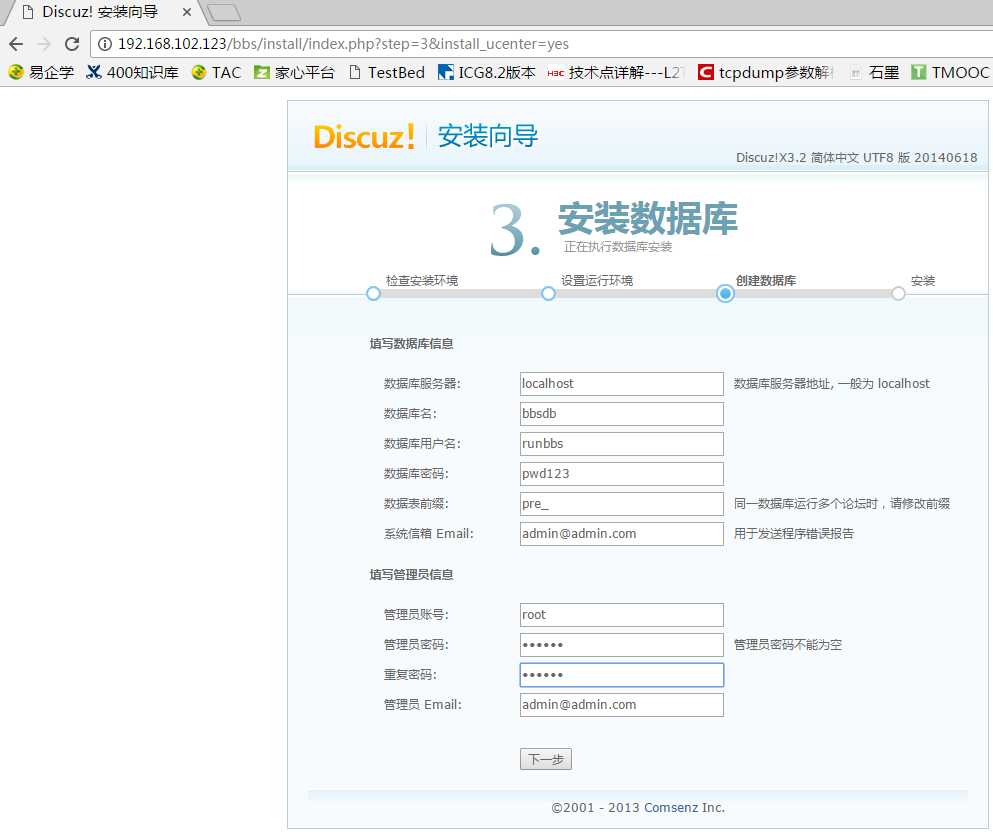This screenshot has width=993, height=832.
Task: Focus the 系统信箱 Email field
Action: point(622,534)
